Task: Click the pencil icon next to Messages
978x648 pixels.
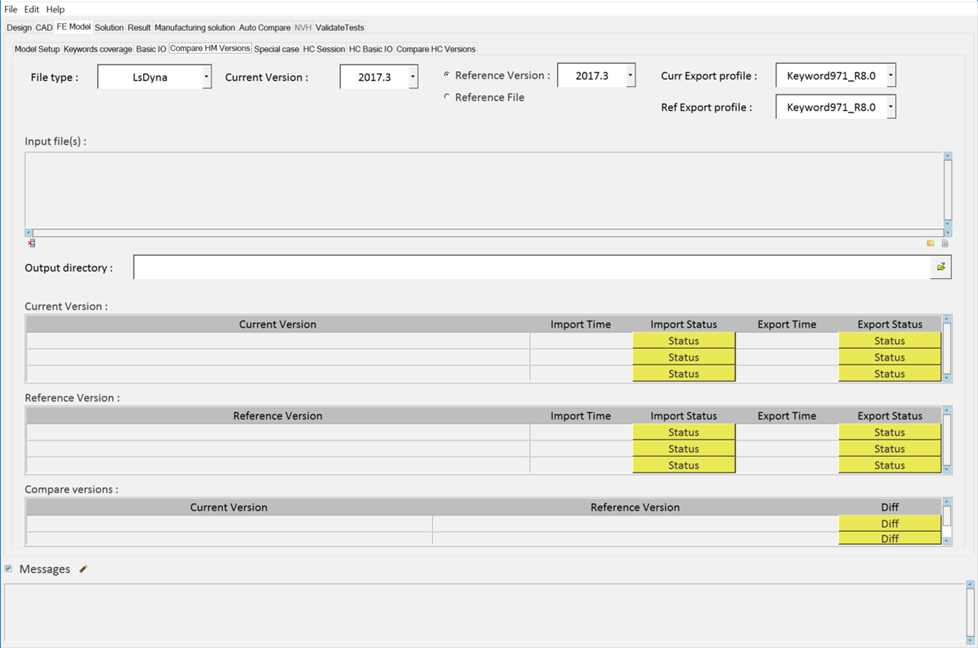Action: [83, 569]
